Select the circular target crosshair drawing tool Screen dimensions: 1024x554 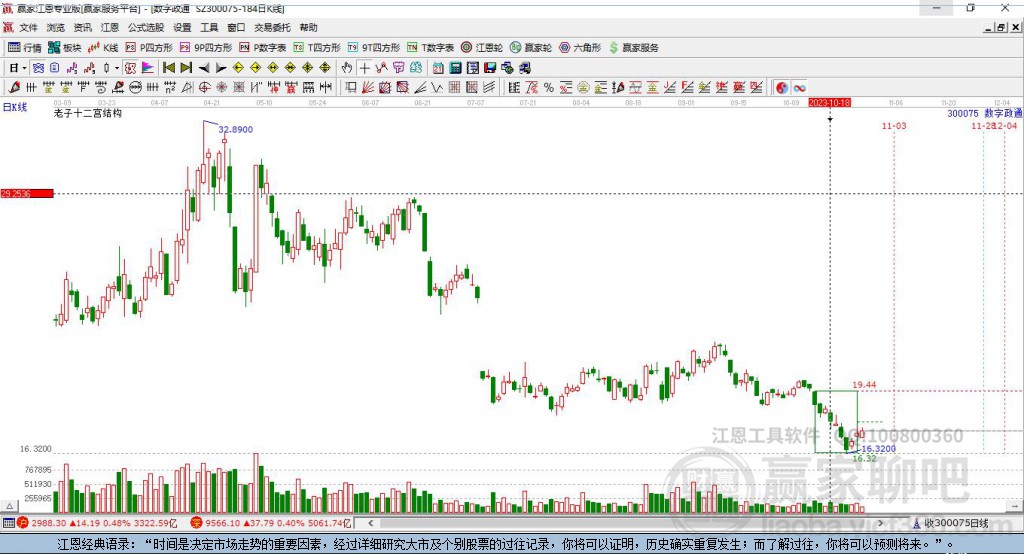tap(204, 88)
